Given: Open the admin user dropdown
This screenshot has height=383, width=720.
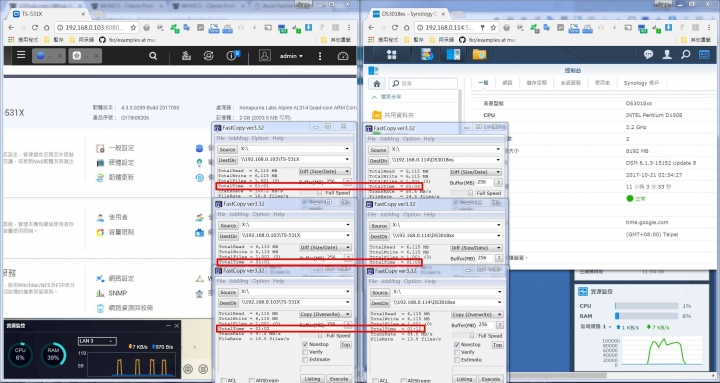Looking at the screenshot, I should coord(291,56).
